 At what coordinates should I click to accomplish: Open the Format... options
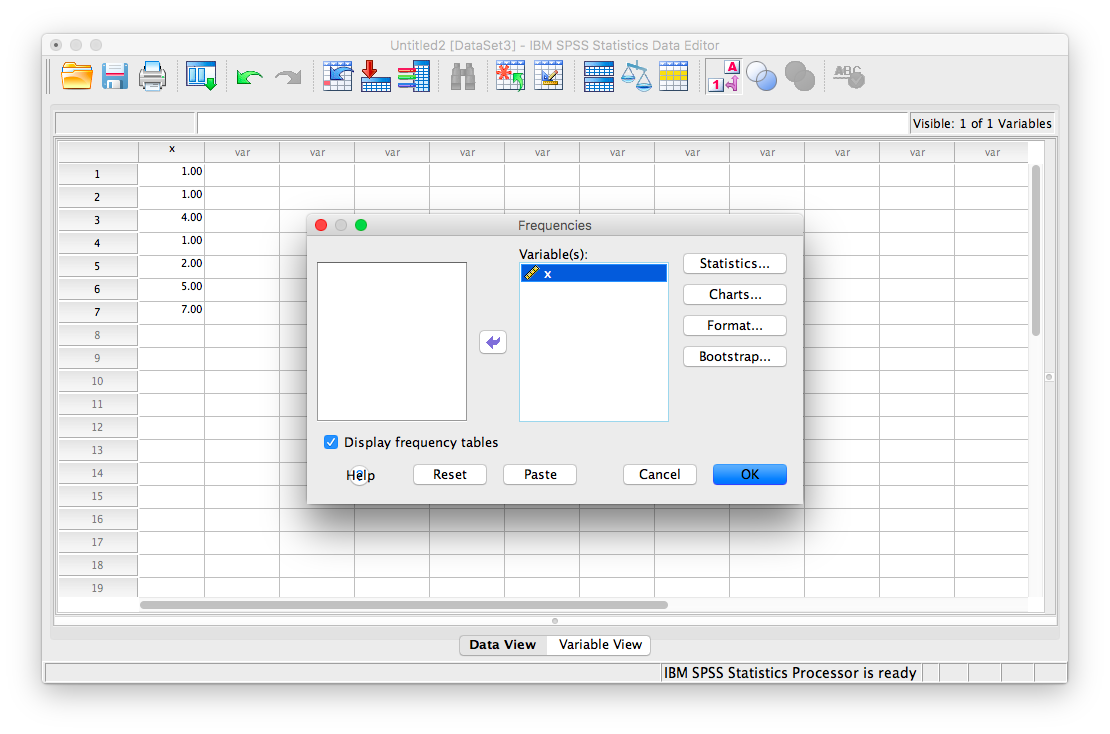coord(735,326)
